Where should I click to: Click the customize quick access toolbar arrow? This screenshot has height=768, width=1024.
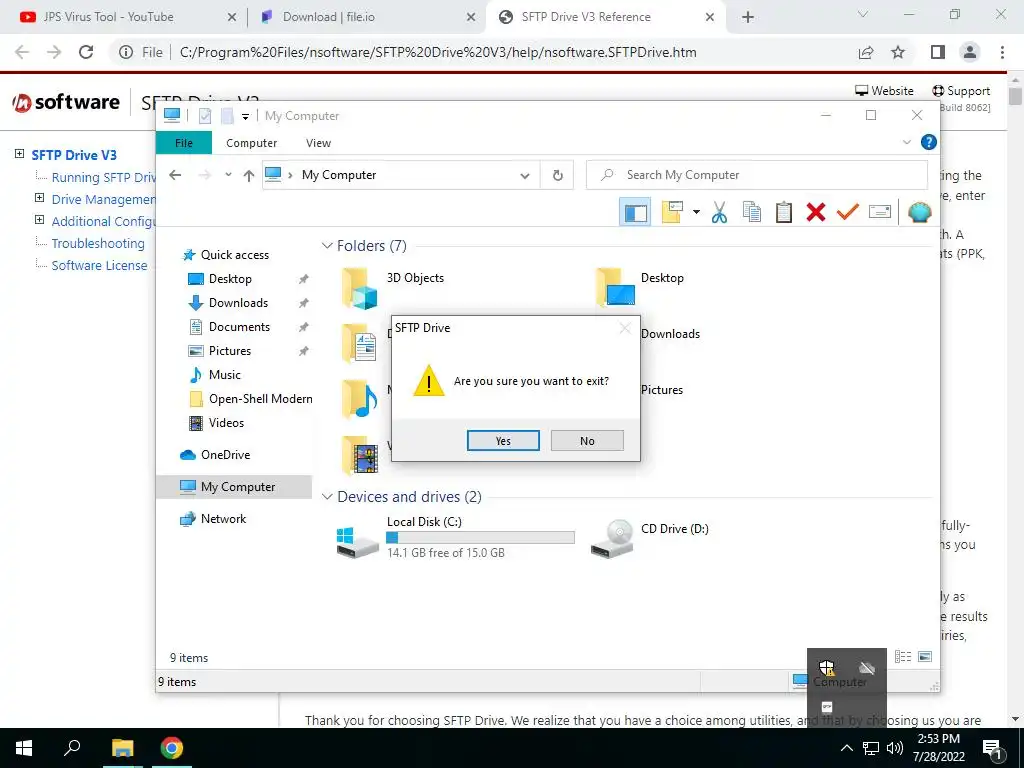(246, 117)
